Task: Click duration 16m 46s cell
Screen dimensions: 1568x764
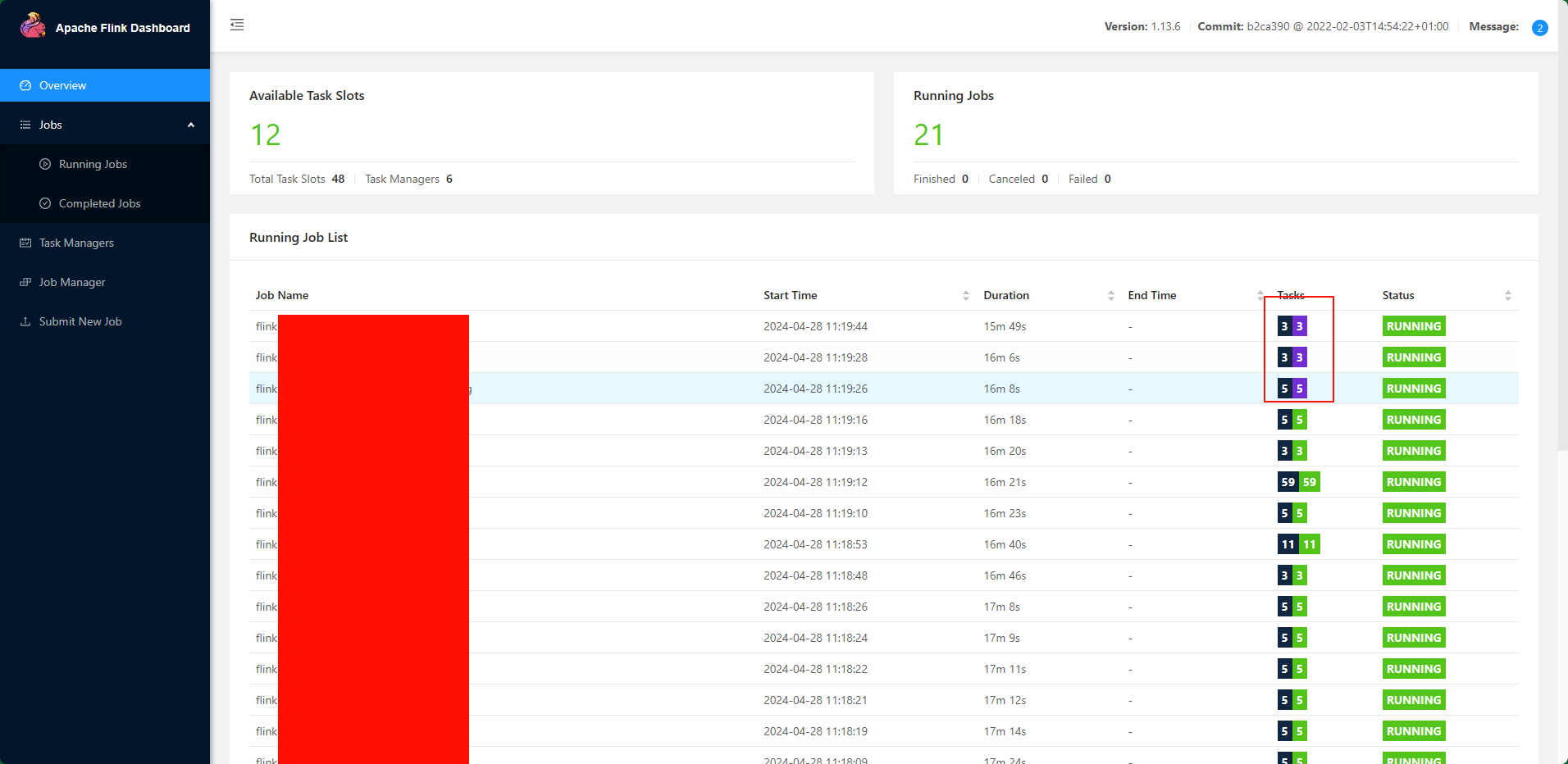Action: pyautogui.click(x=1005, y=575)
